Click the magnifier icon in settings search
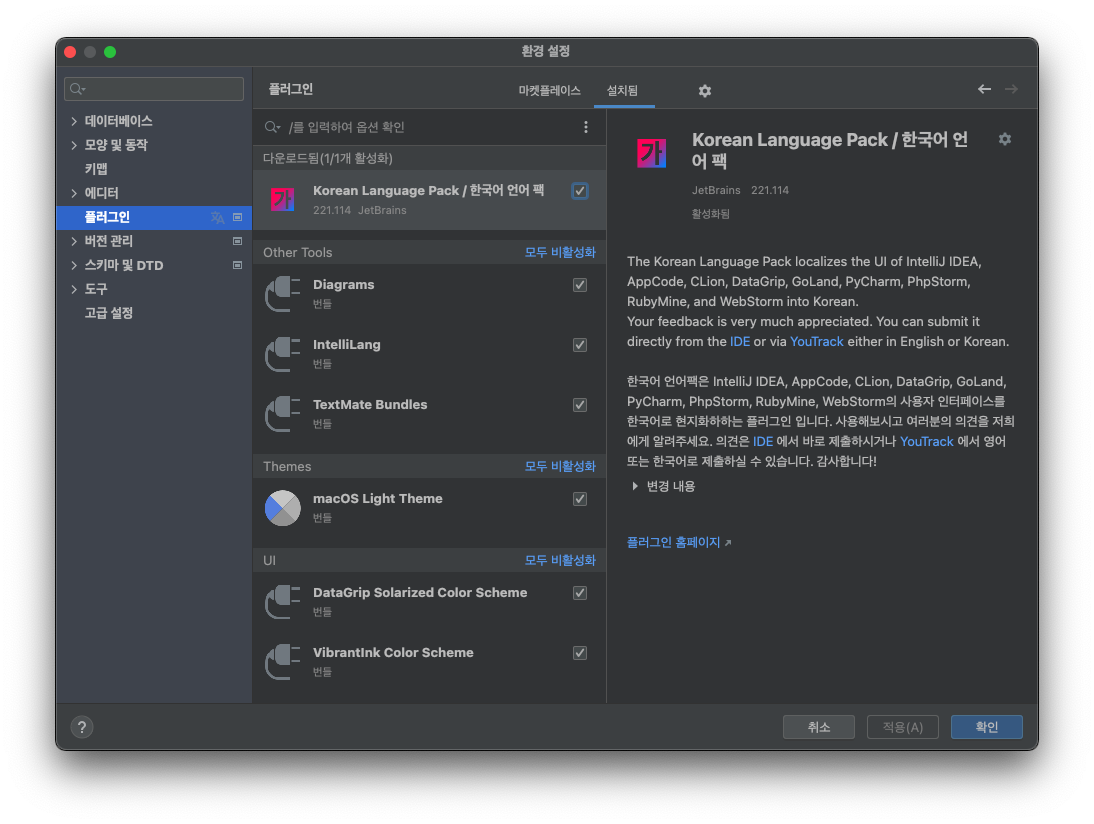 pyautogui.click(x=77, y=89)
